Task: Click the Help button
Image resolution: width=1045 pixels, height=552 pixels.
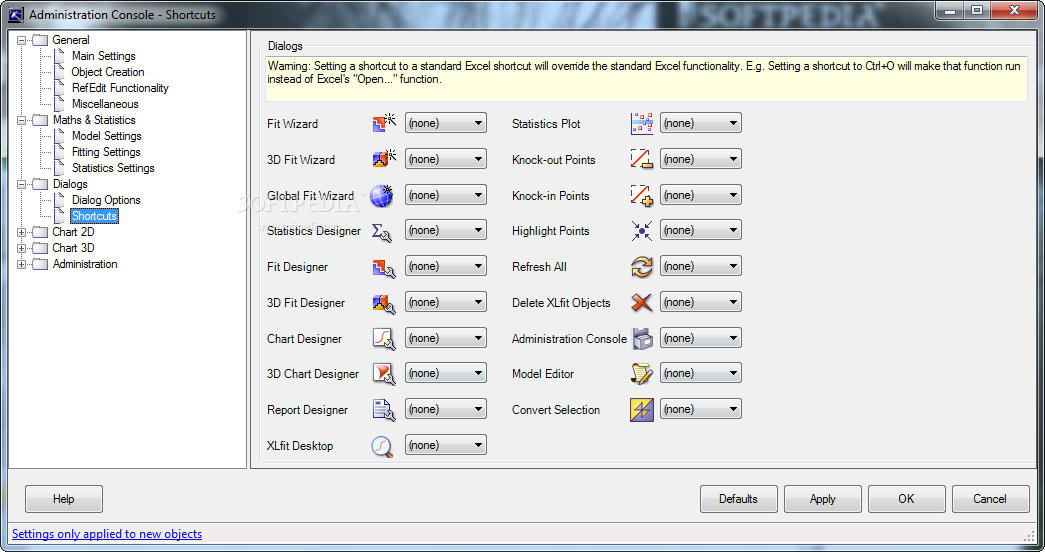Action: point(64,499)
